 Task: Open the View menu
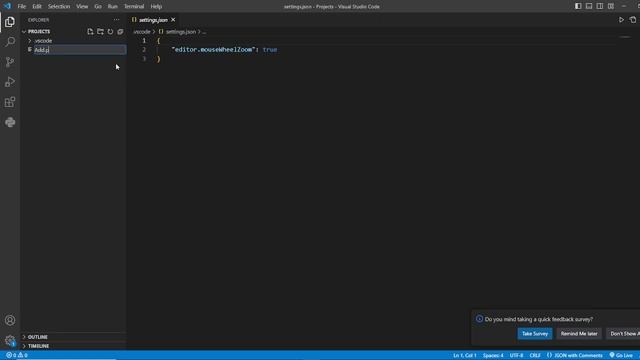(82, 7)
